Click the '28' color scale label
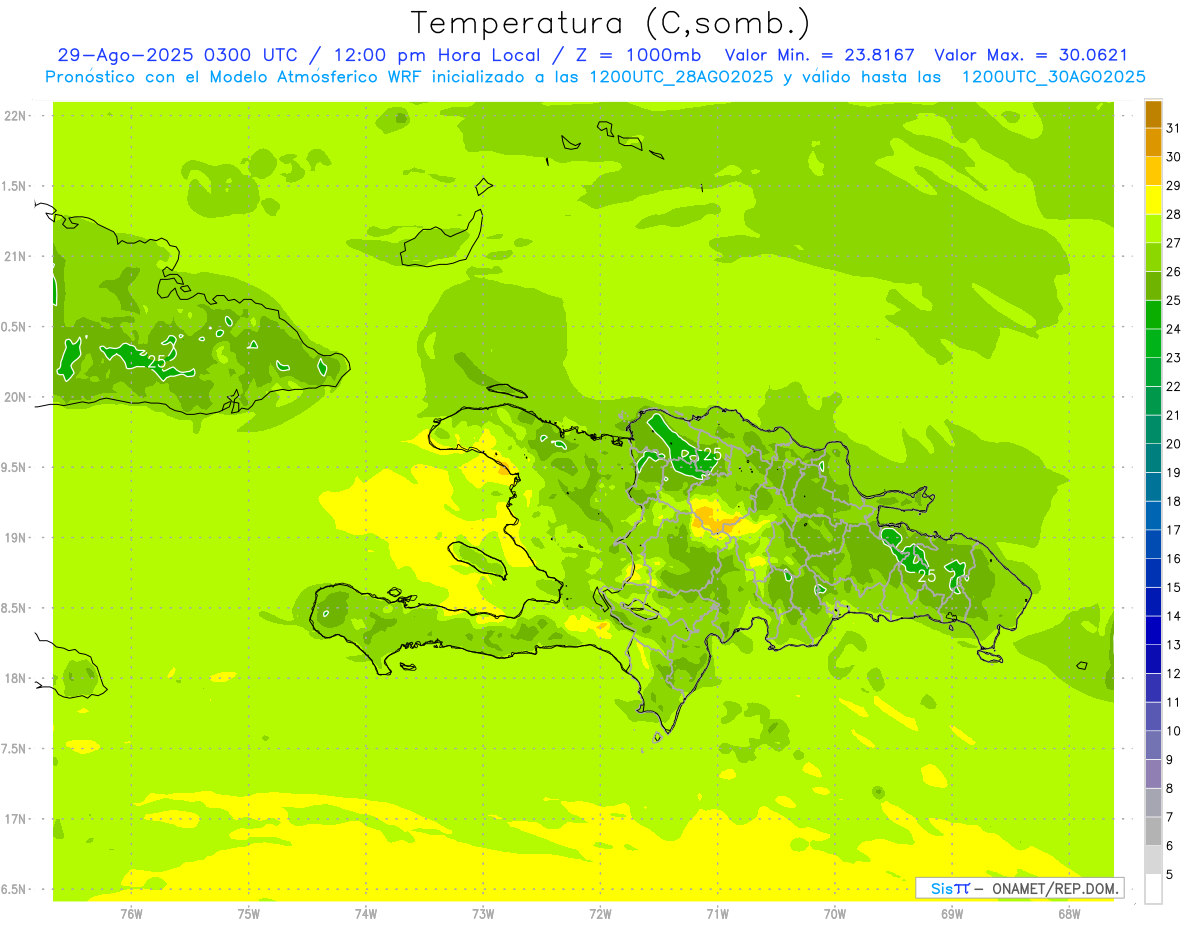1200x927 pixels. (1174, 214)
